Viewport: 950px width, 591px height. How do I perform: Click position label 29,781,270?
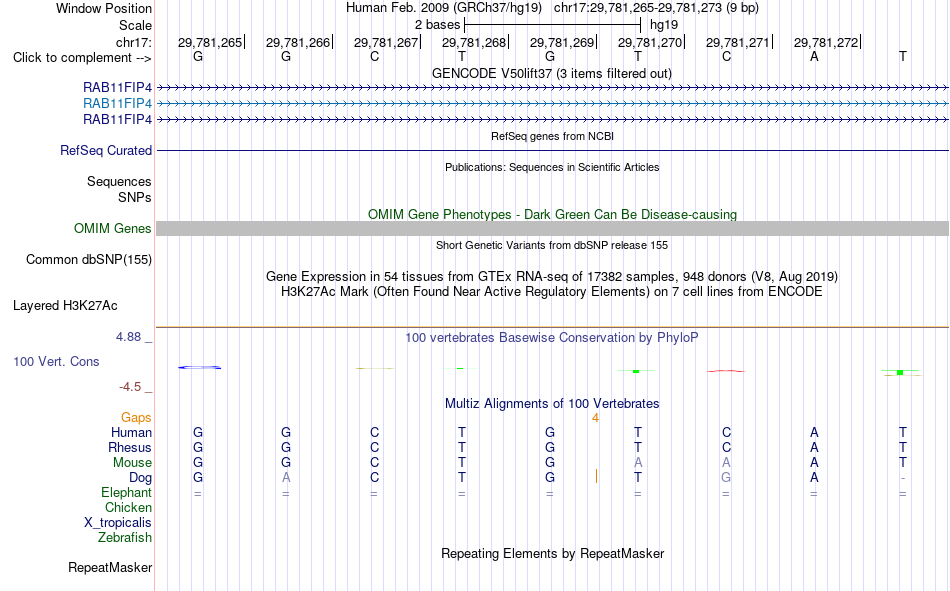[x=649, y=42]
